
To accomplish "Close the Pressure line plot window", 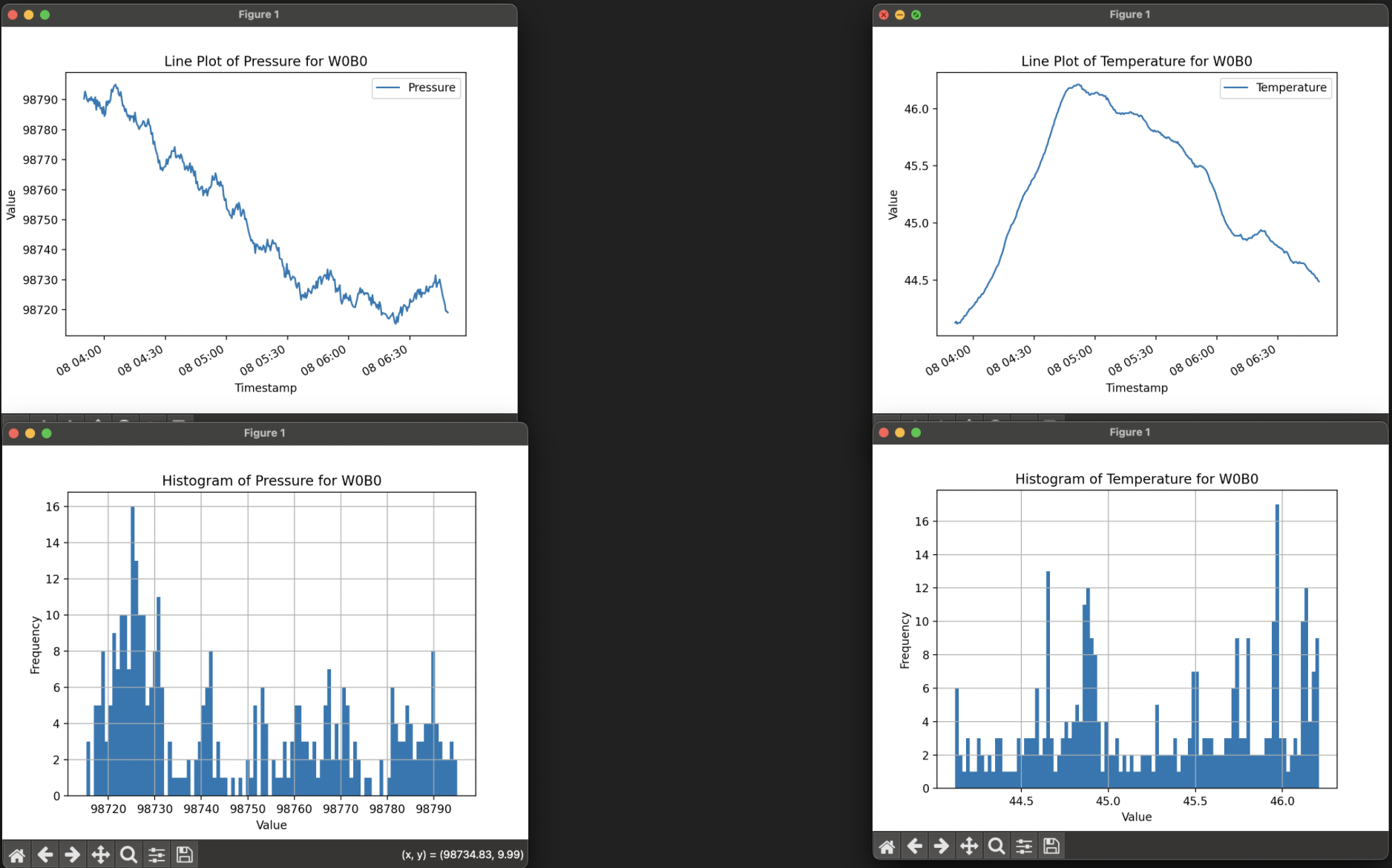I will pos(13,15).
